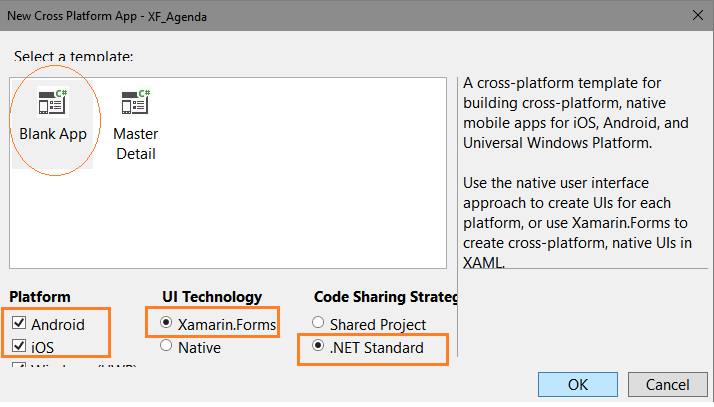Choose the Xamarin.Forms radio button
This screenshot has width=714, height=407.
click(x=166, y=323)
